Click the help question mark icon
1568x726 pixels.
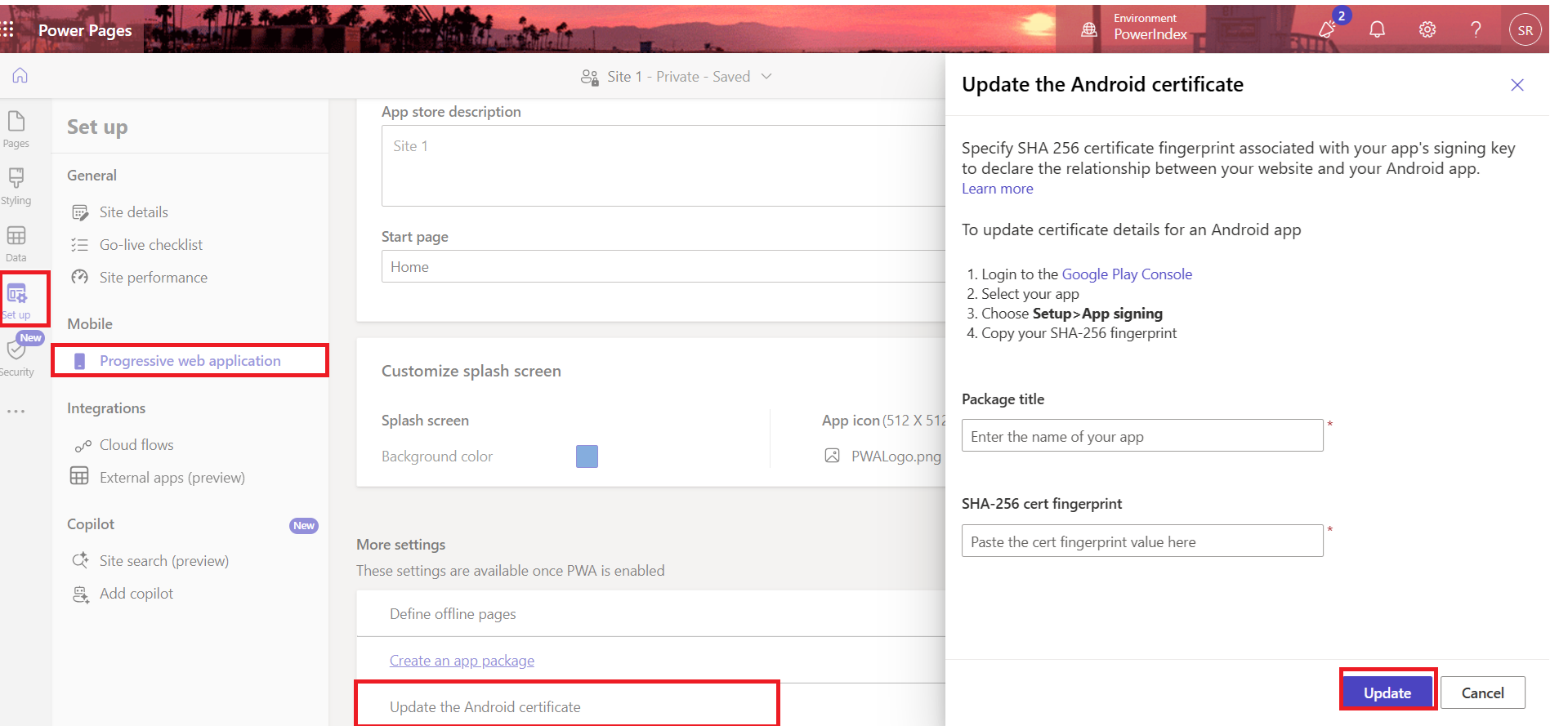pos(1476,30)
